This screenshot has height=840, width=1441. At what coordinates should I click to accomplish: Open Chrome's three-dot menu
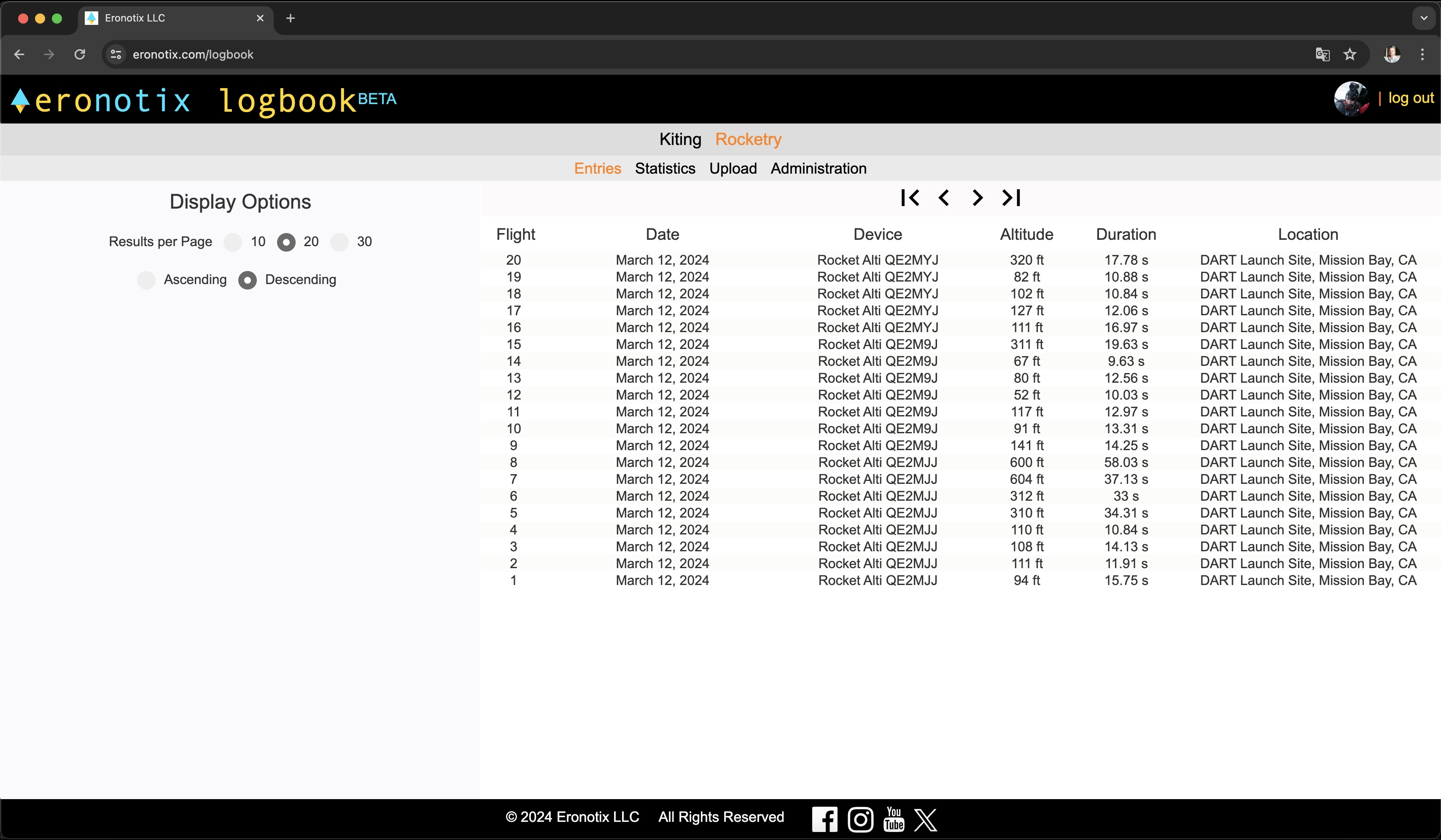coord(1422,54)
